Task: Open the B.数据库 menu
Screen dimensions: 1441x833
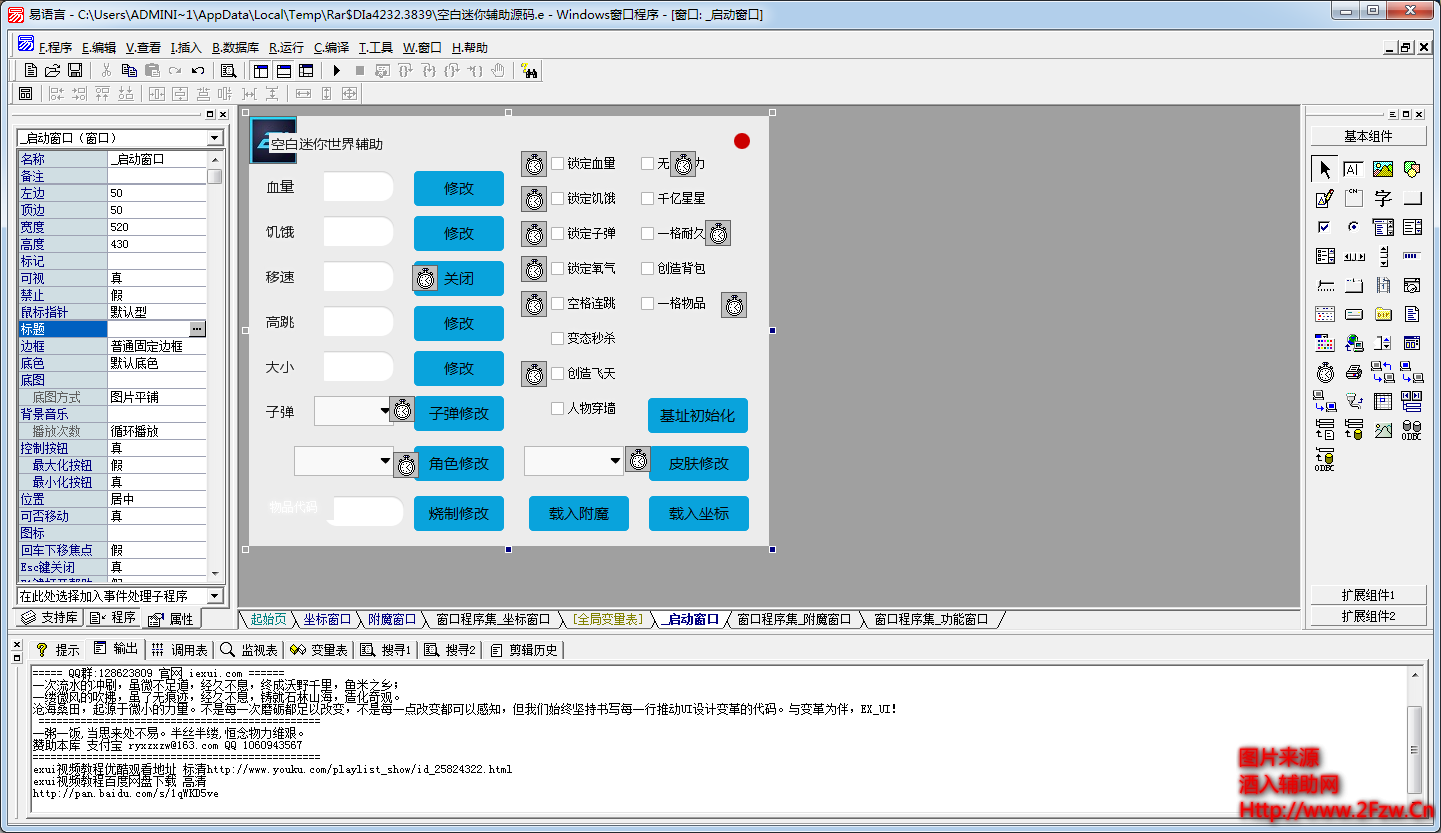Action: [x=235, y=47]
